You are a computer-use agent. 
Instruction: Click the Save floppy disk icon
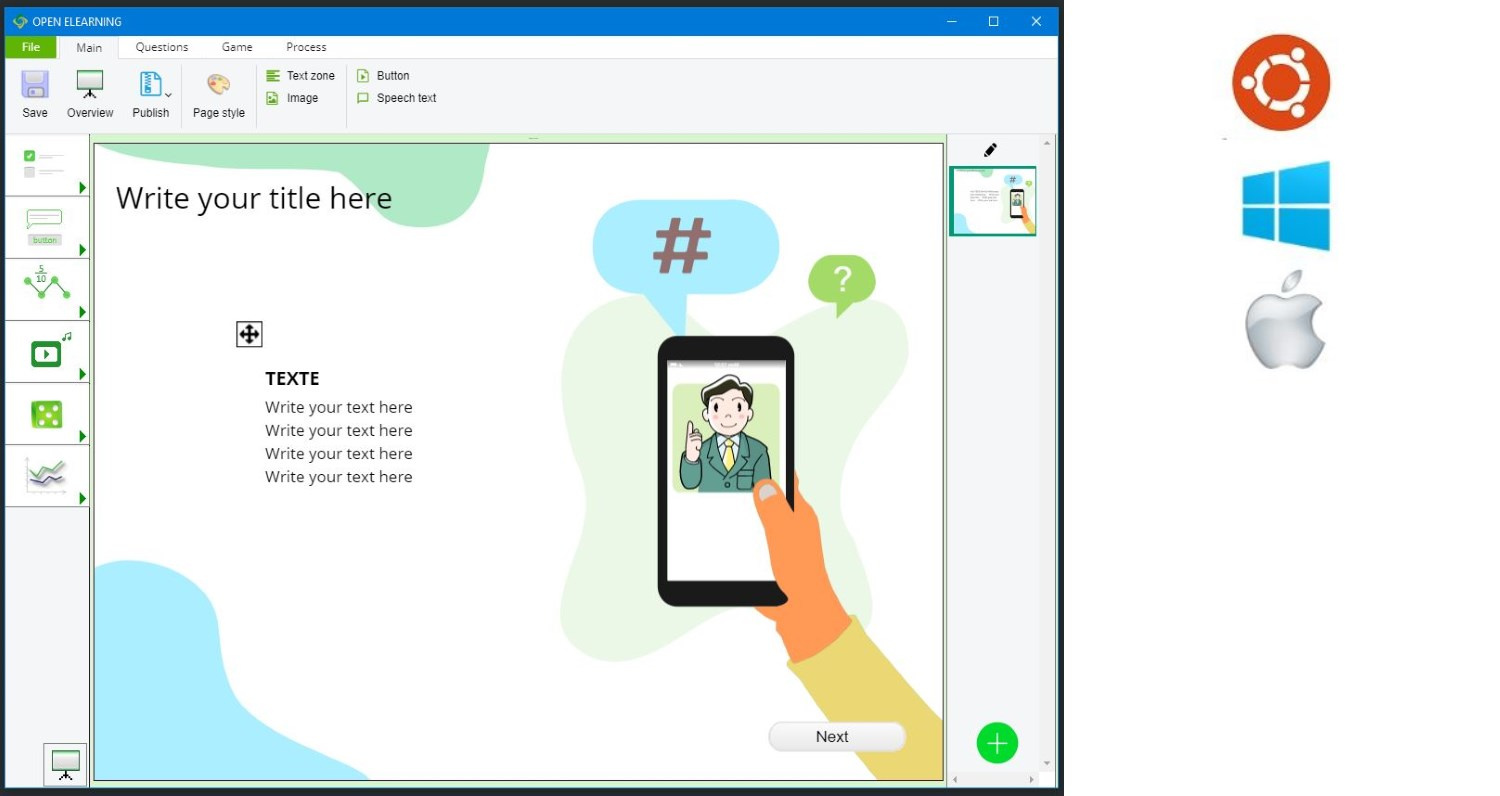click(x=35, y=85)
